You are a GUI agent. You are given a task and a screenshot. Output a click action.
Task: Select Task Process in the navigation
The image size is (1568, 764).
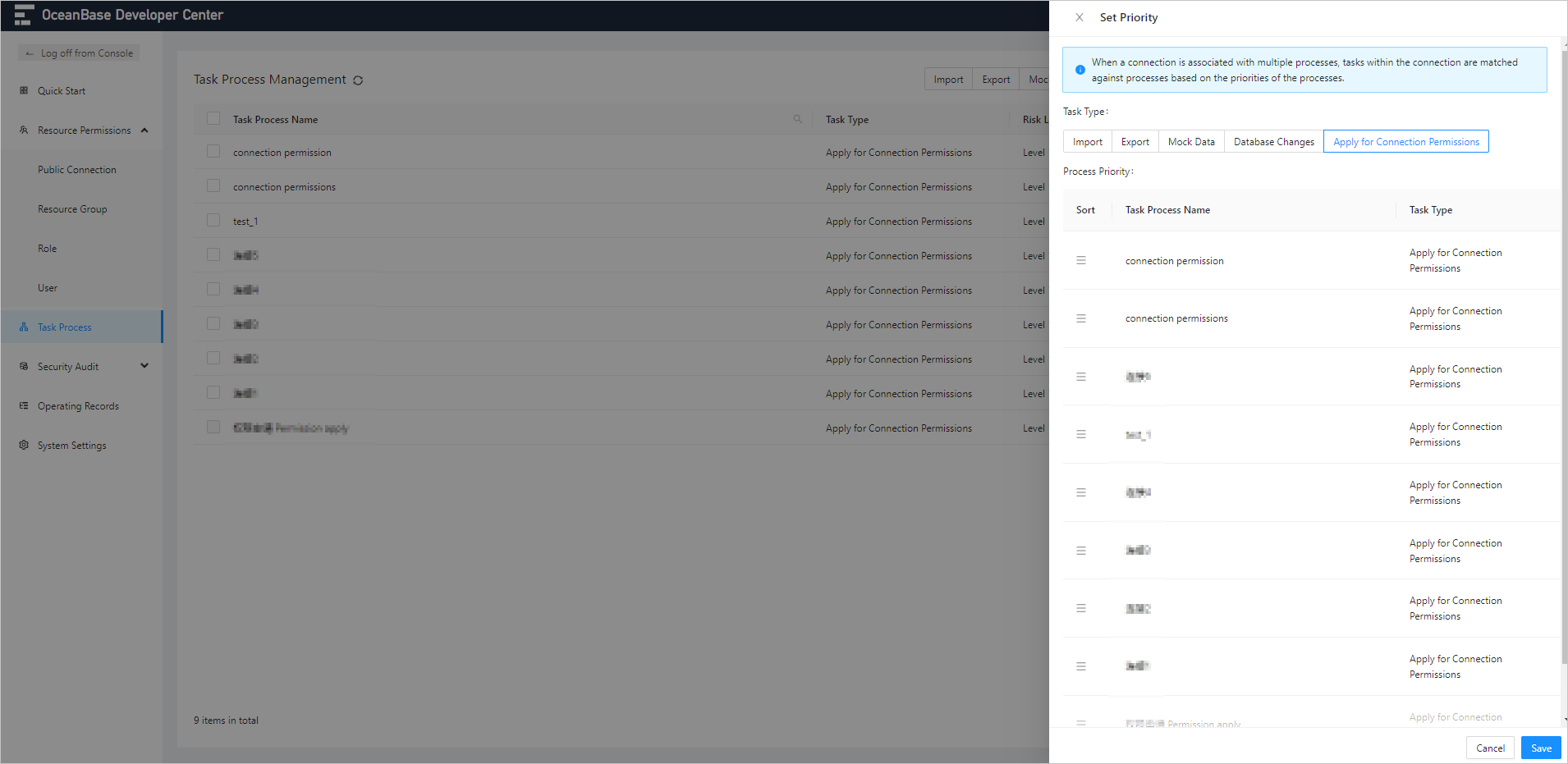tap(64, 327)
